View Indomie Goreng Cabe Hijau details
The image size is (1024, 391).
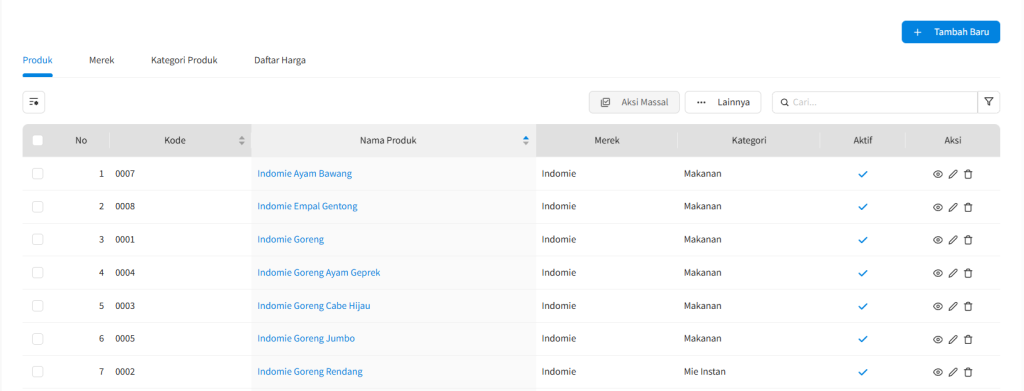[938, 306]
